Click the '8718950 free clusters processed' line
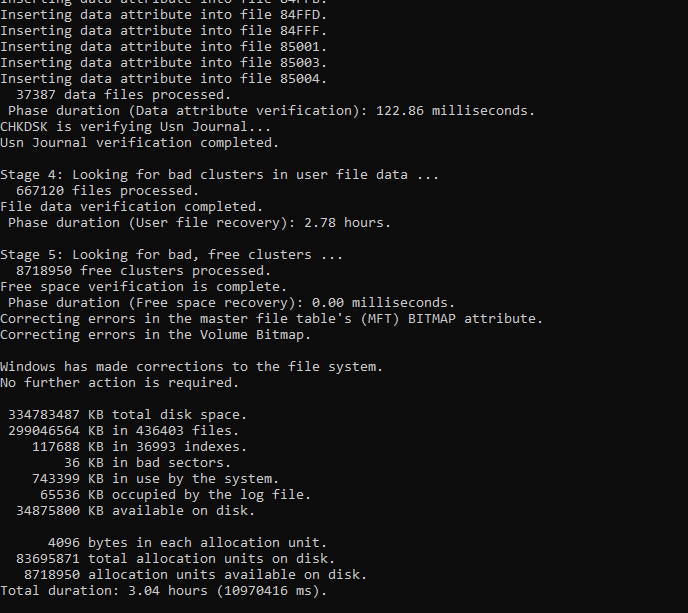Screen dimensions: 688x613 [143, 271]
